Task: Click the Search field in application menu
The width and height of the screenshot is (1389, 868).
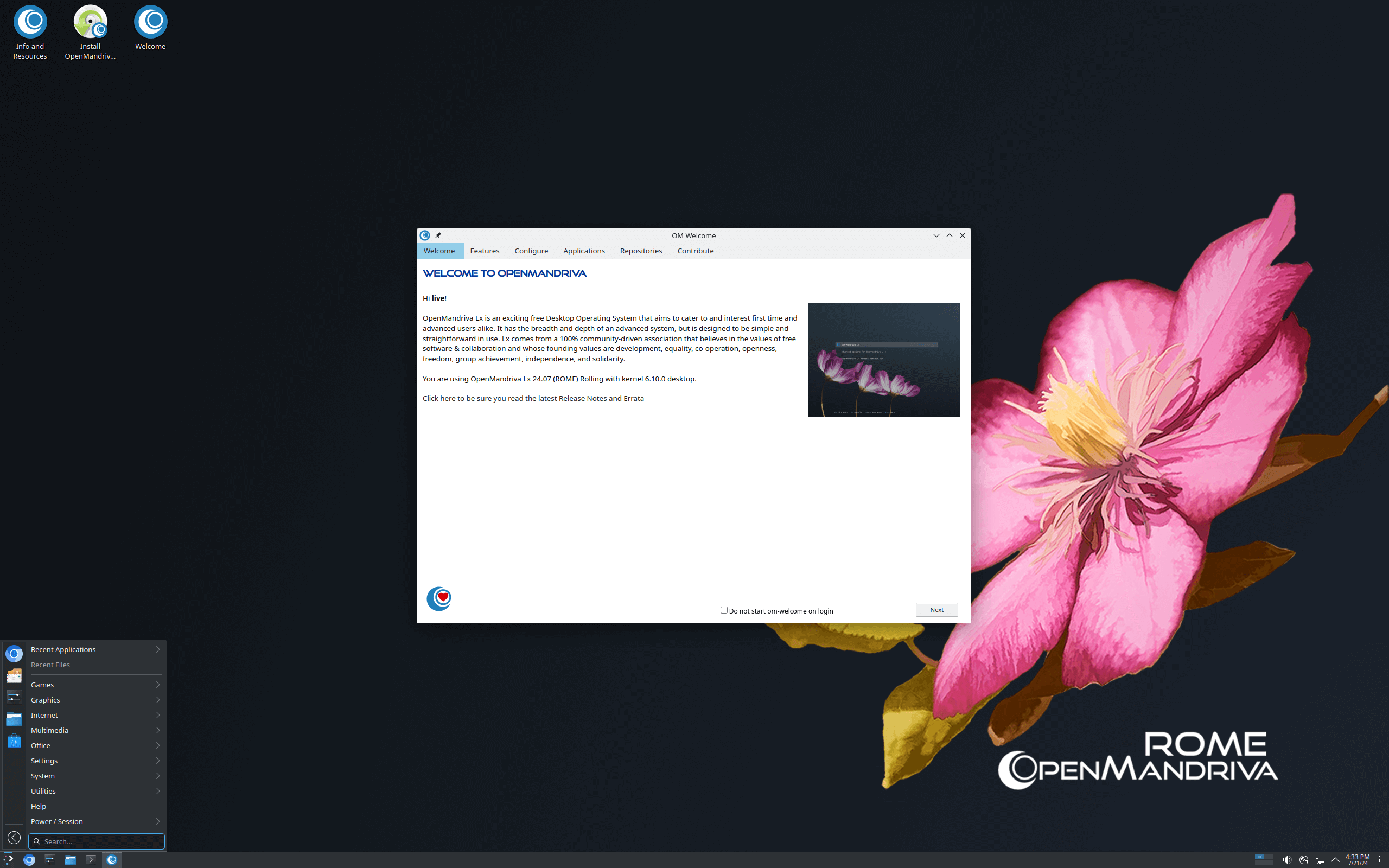Action: pyautogui.click(x=97, y=841)
